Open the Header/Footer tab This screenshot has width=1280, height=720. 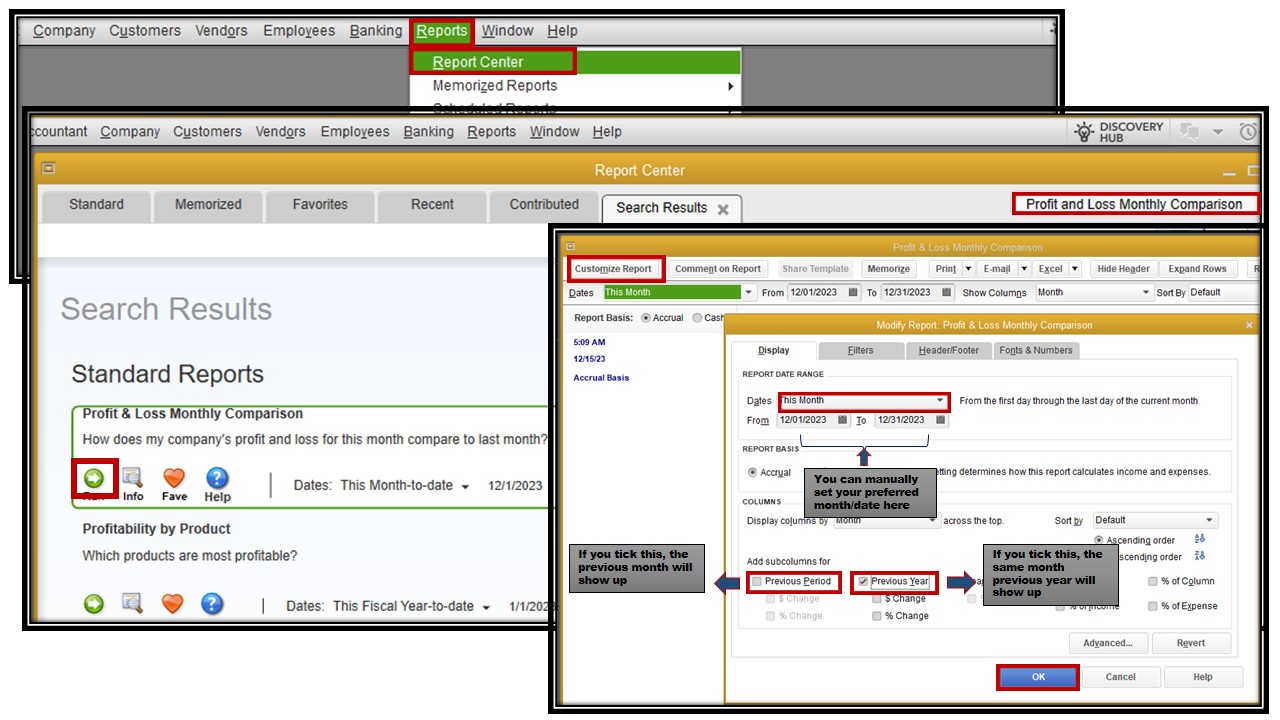(948, 351)
